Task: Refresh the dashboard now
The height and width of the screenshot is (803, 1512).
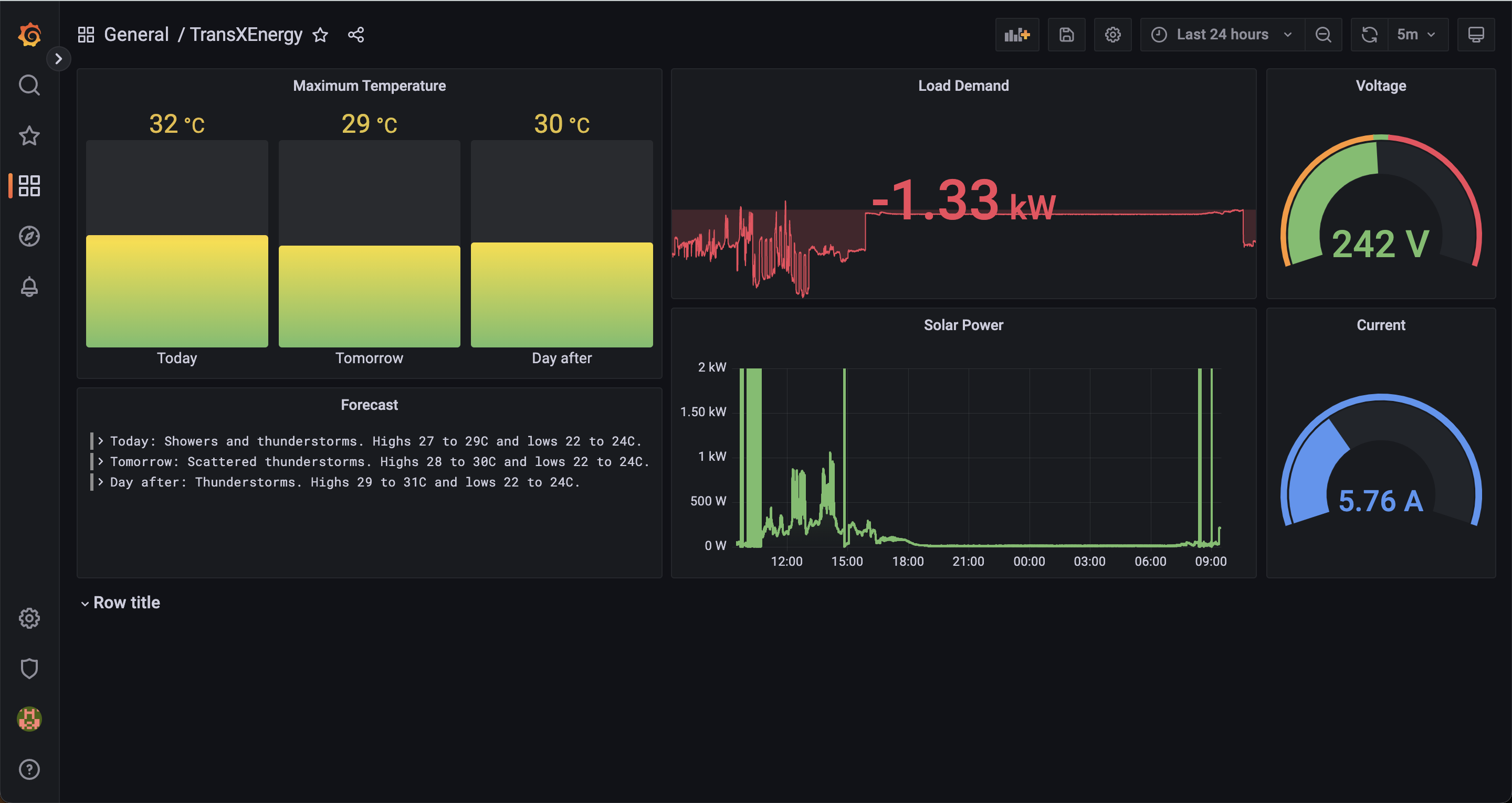Action: pyautogui.click(x=1369, y=35)
